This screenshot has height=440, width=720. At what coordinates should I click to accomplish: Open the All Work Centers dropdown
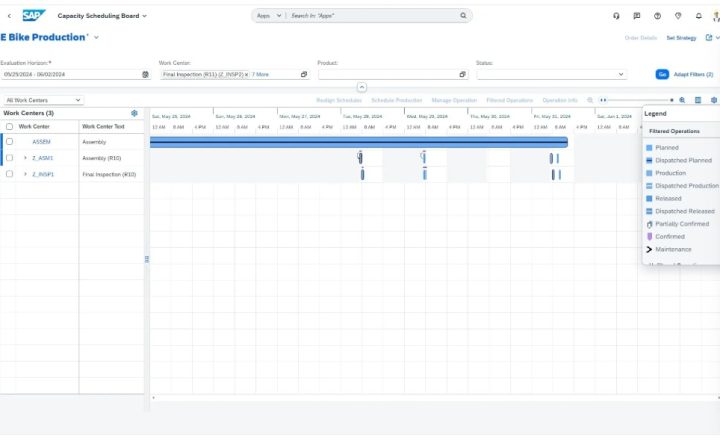[43, 100]
